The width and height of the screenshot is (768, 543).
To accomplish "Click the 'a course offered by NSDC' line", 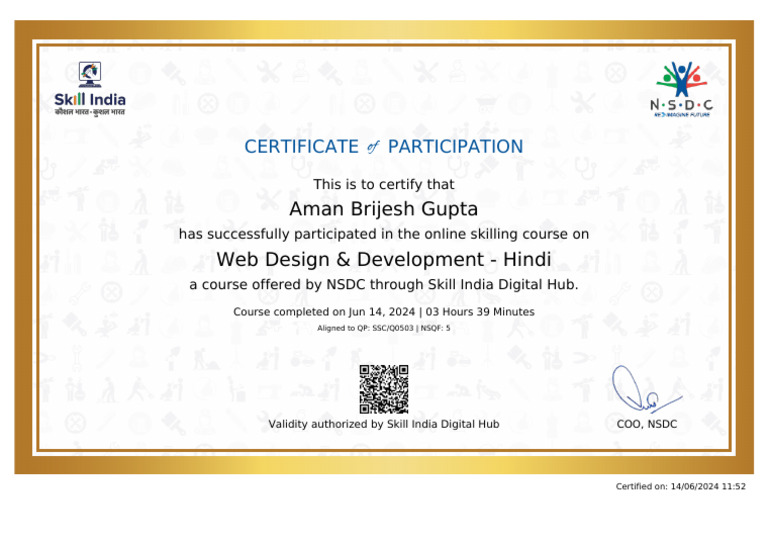I will coord(384,284).
